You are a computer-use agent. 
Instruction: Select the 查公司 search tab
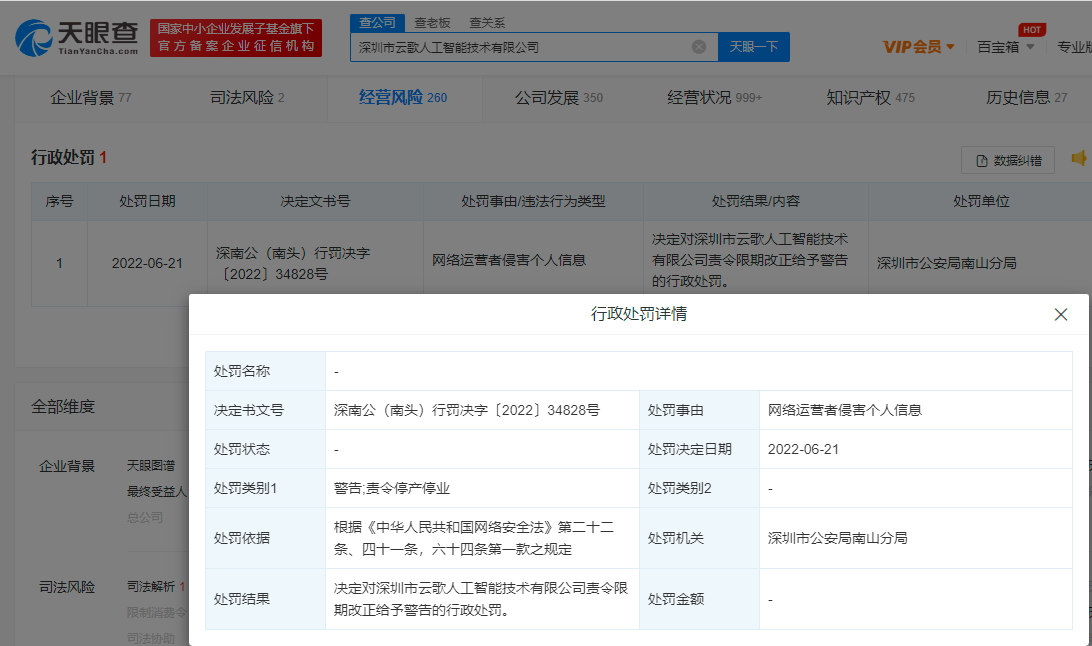(x=377, y=23)
